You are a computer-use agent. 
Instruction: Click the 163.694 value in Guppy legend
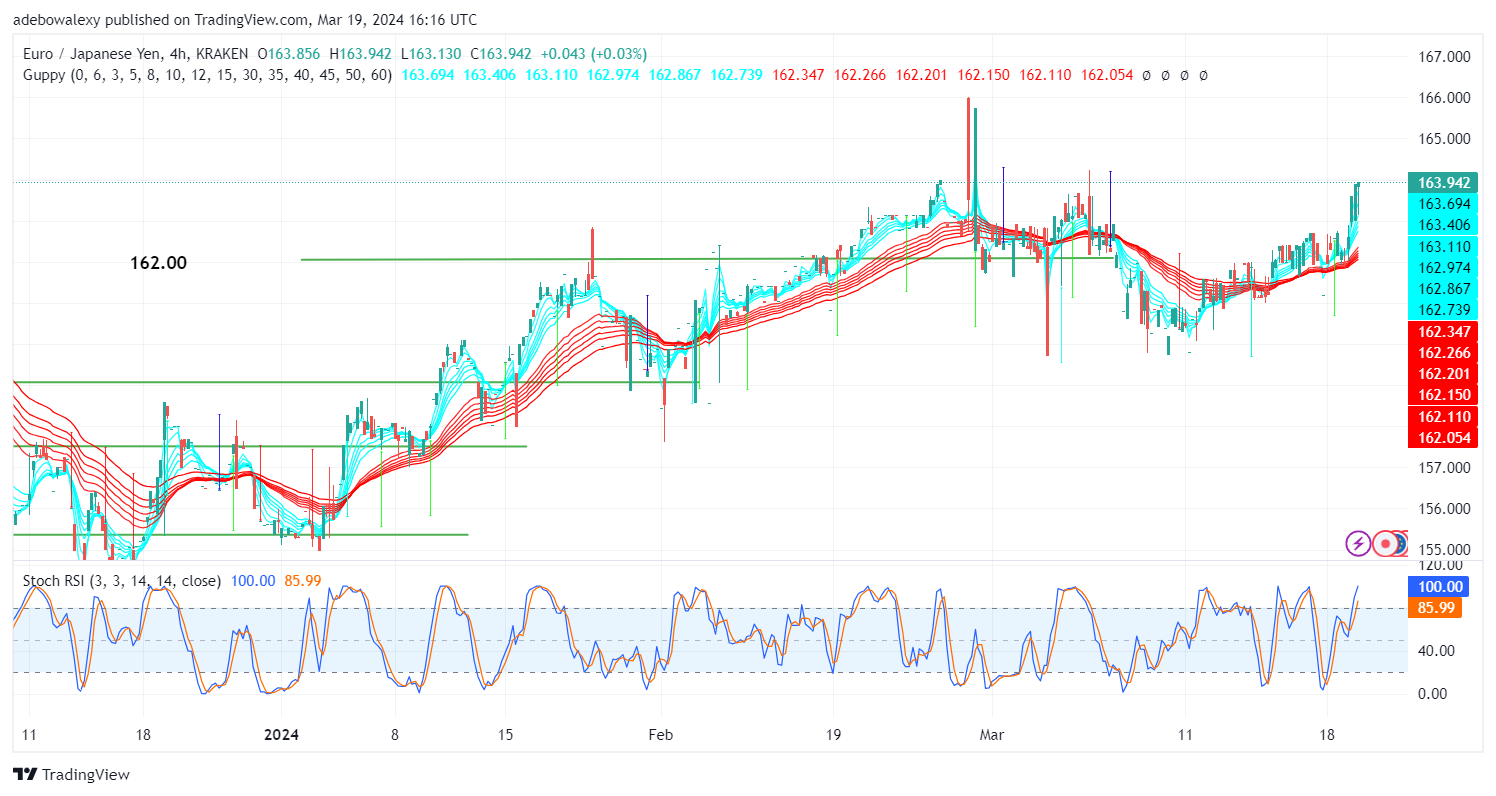pos(428,75)
